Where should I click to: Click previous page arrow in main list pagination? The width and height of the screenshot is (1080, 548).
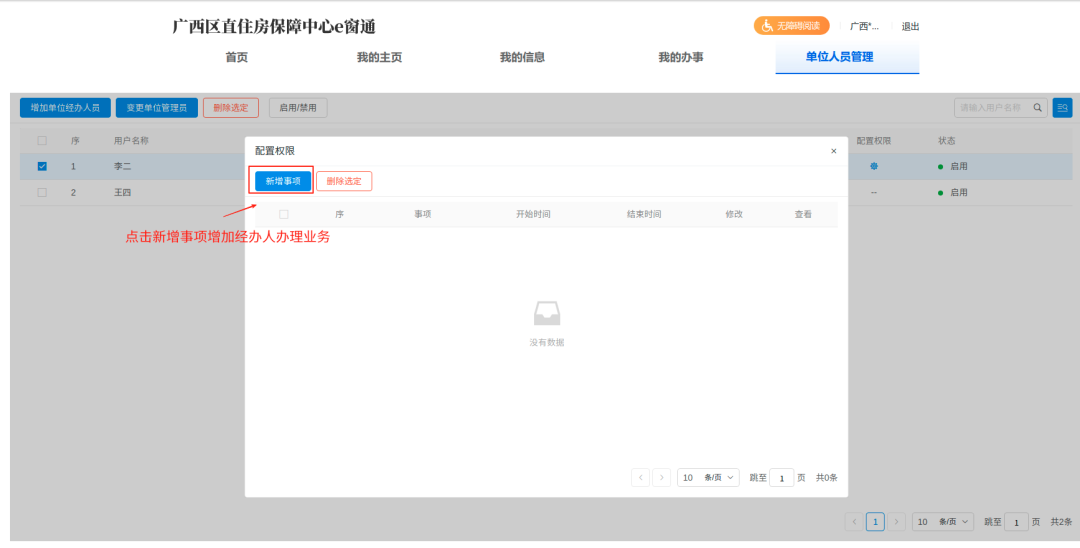coord(853,522)
